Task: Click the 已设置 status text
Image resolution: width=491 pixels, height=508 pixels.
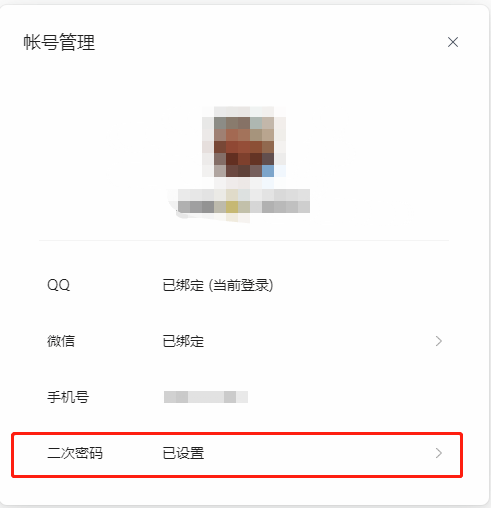Action: coord(183,453)
